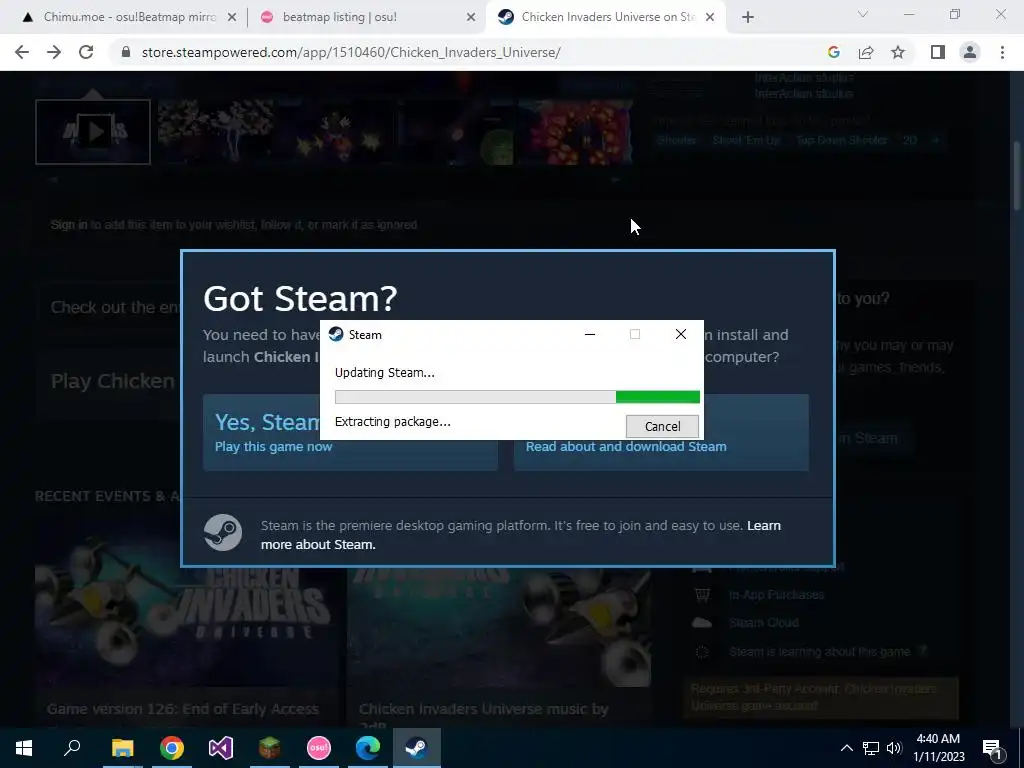Screen dimensions: 1024x768
Task: Open File Explorer from taskbar
Action: pos(122,748)
